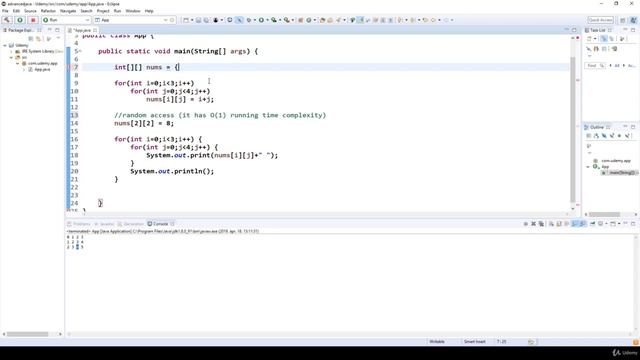
Task: Toggle Link with Editor in Package Explorer
Action: [x=39, y=38]
